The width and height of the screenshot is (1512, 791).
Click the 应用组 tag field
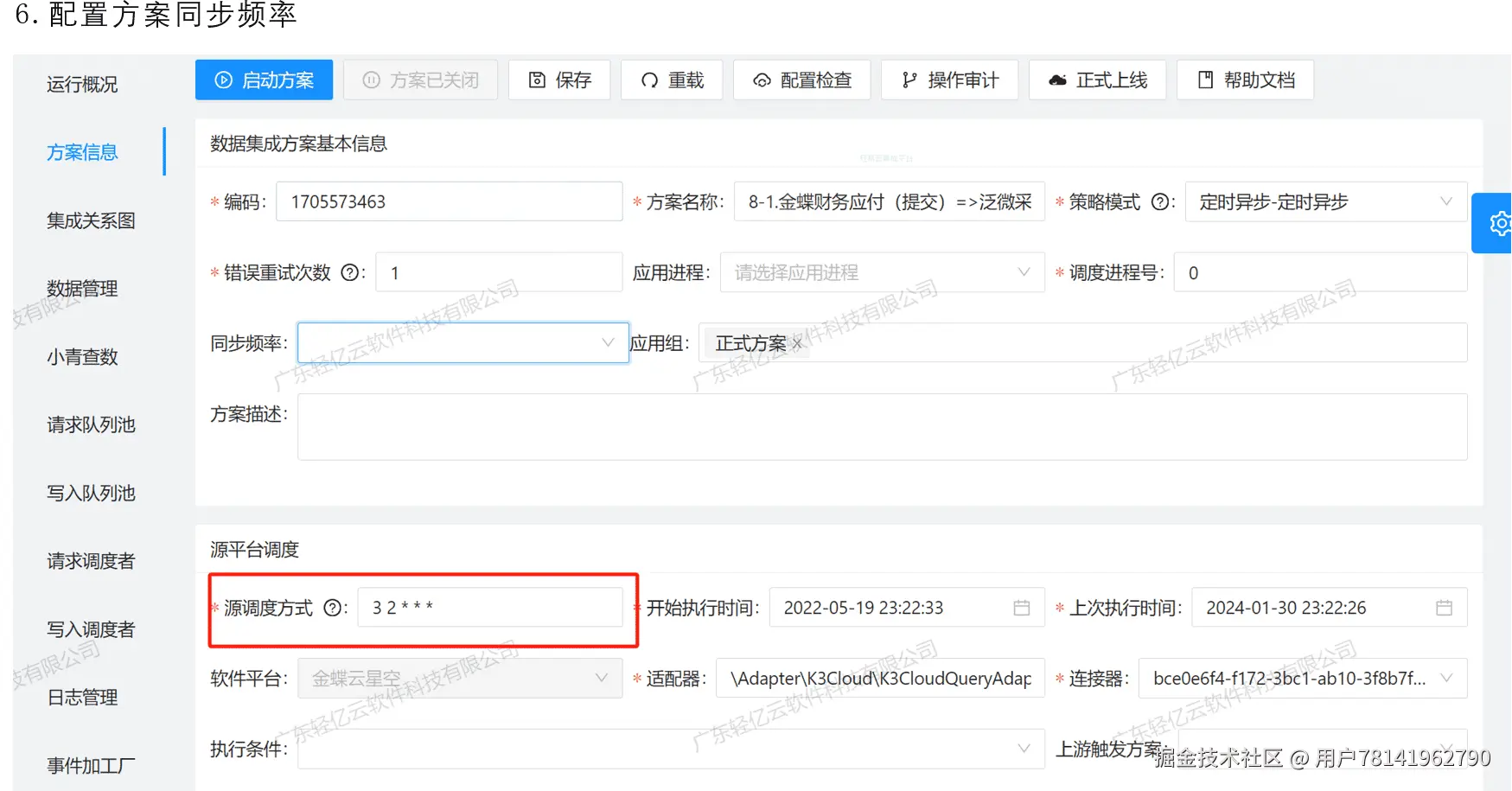coord(1083,343)
